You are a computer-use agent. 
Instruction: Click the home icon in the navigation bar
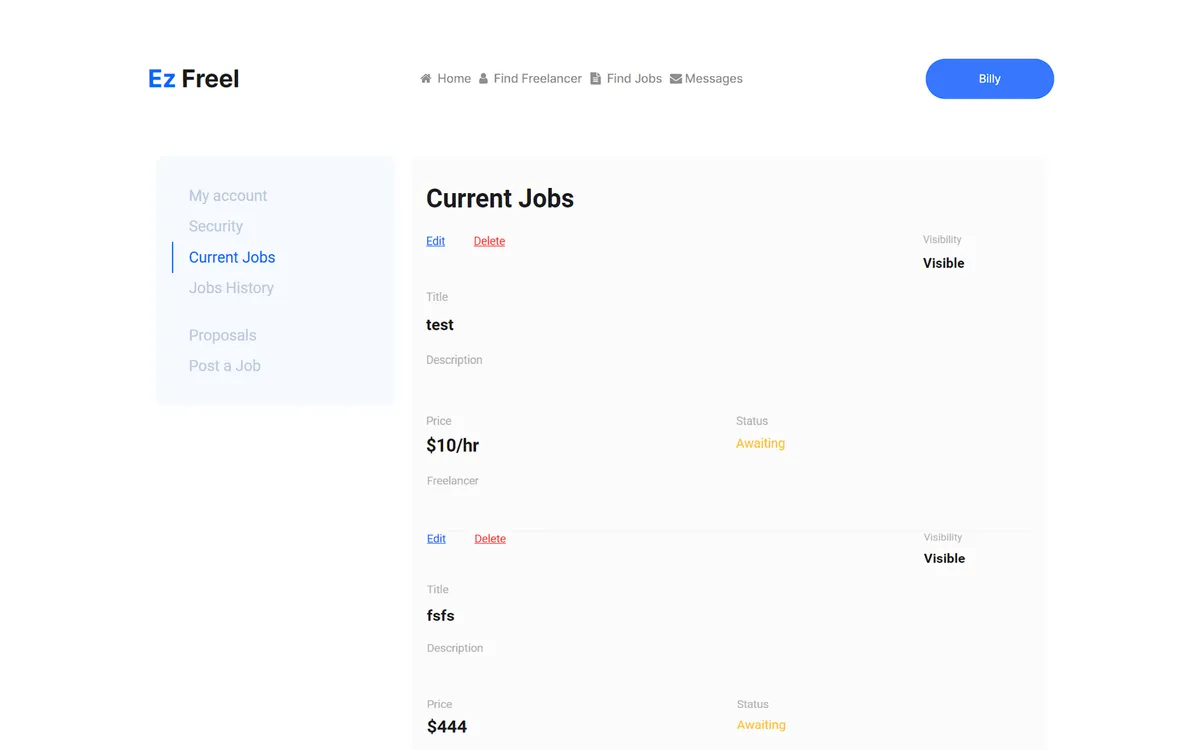426,78
